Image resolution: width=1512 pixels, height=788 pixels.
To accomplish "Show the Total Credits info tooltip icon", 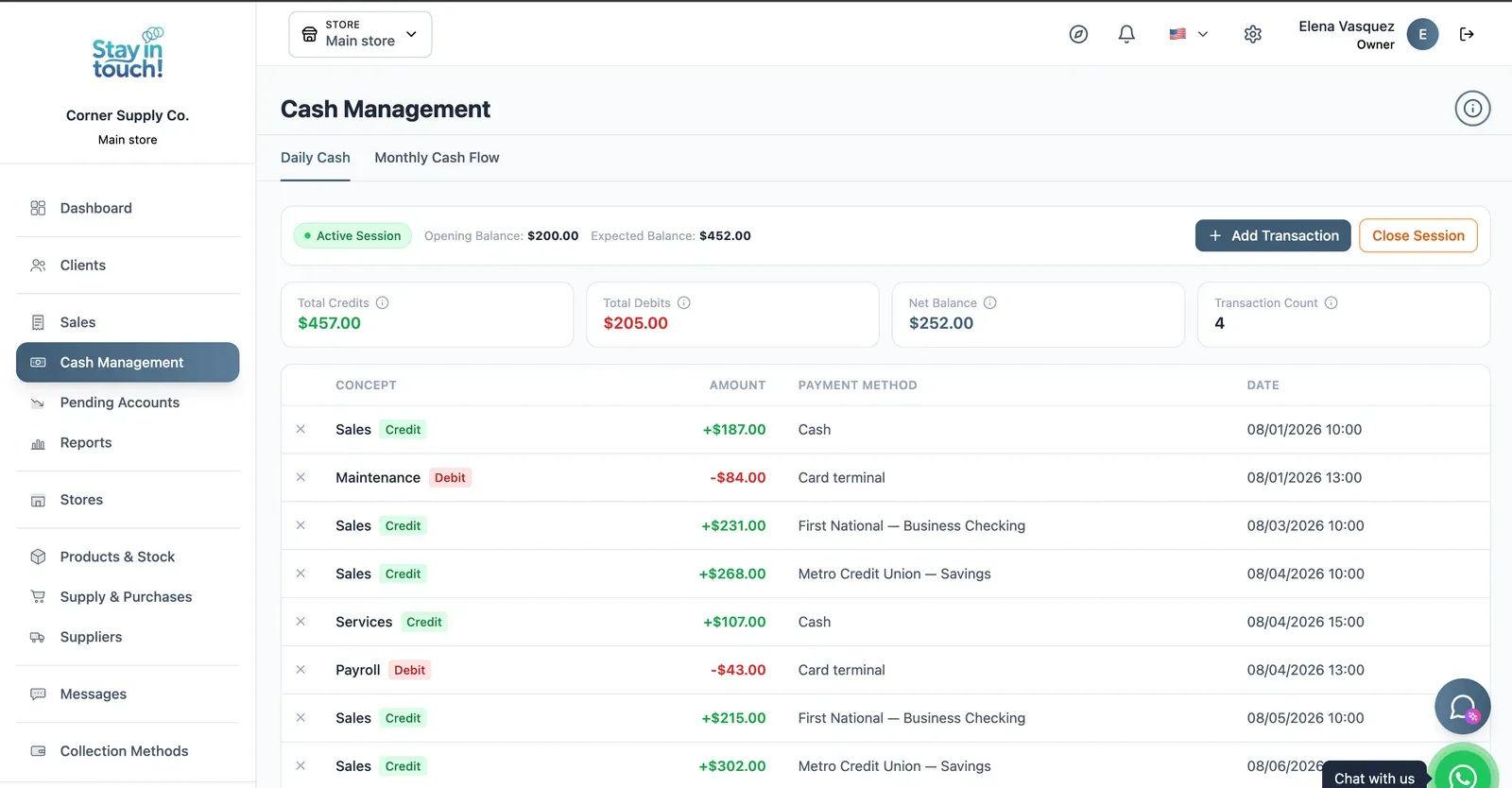I will point(383,303).
